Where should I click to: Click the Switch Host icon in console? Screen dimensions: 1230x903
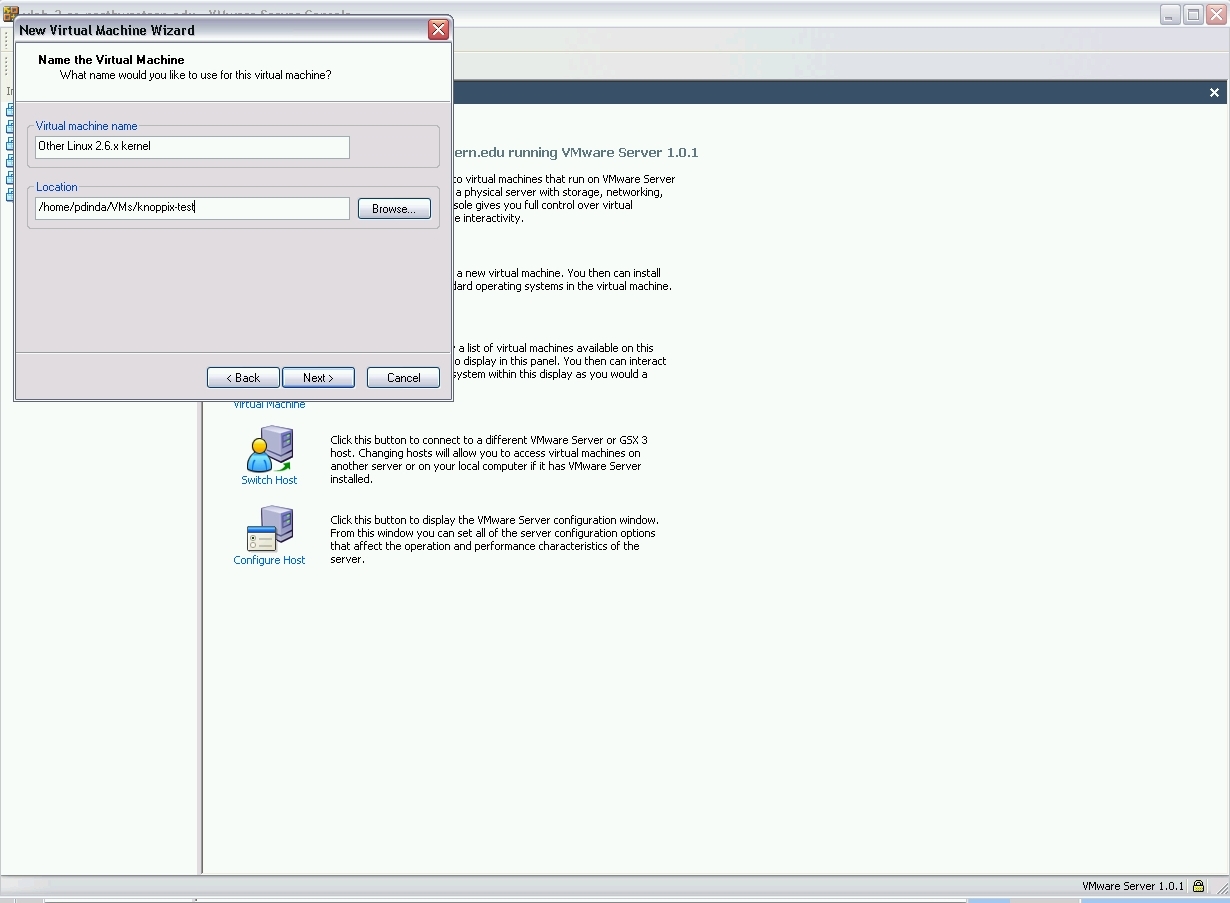pos(269,449)
